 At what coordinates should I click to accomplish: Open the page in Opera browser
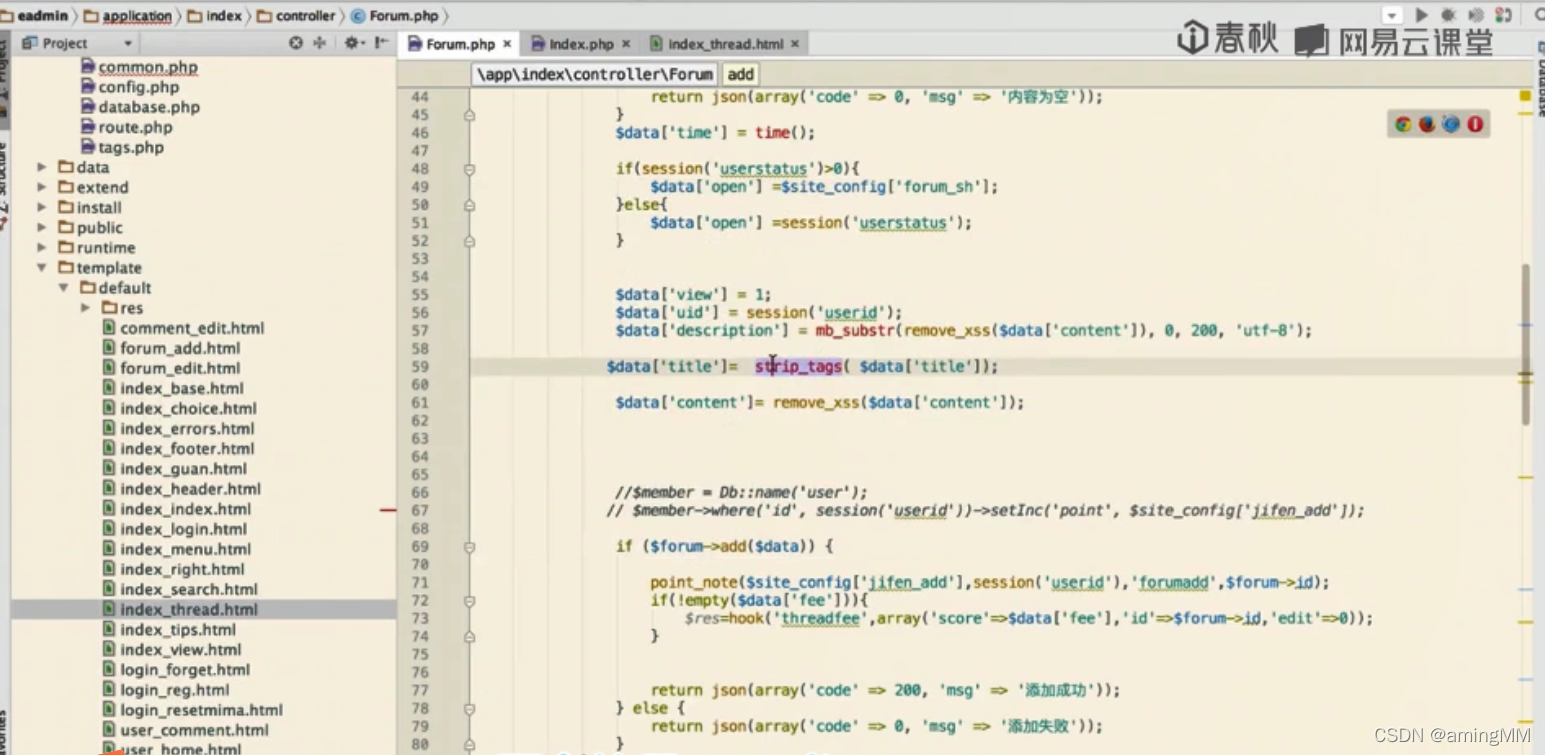(1475, 124)
